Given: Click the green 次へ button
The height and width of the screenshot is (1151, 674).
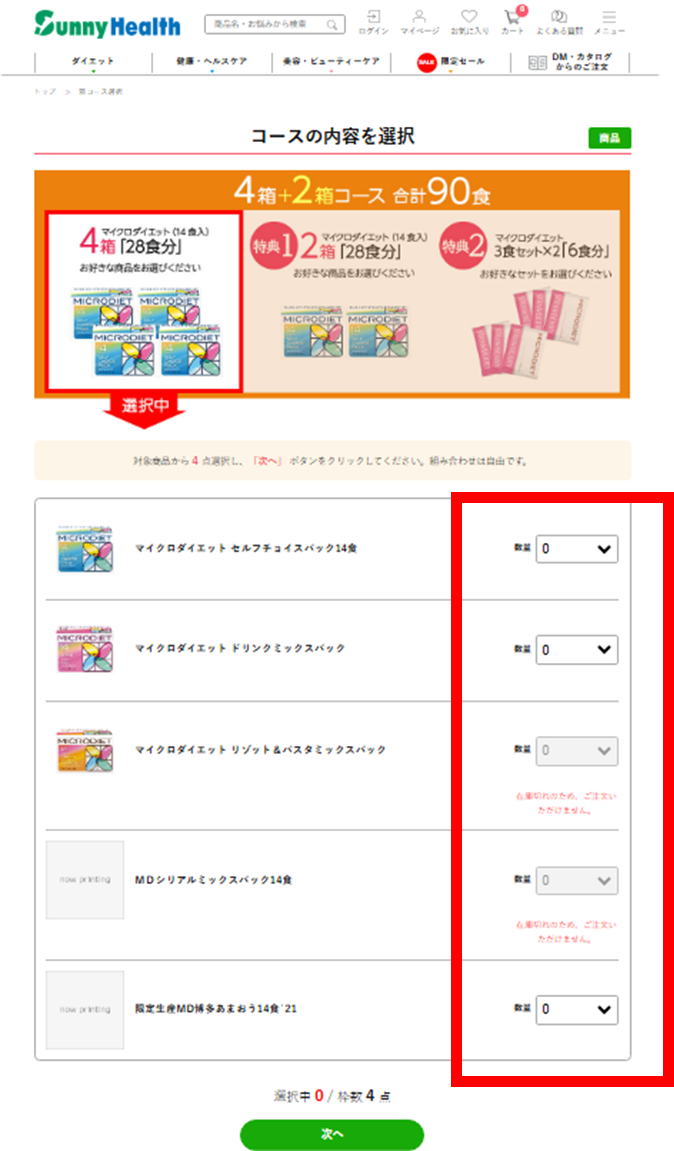Looking at the screenshot, I should click(332, 1134).
